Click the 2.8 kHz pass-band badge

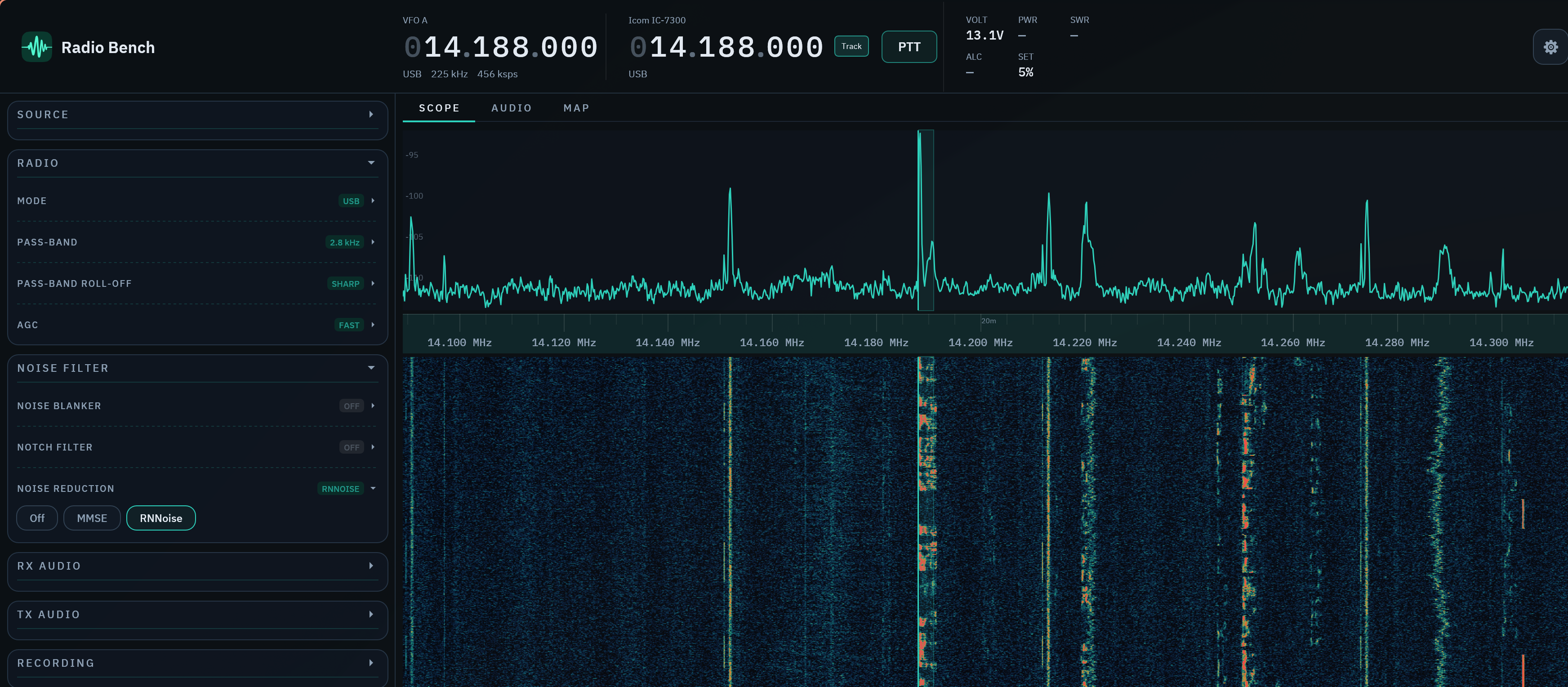point(344,242)
